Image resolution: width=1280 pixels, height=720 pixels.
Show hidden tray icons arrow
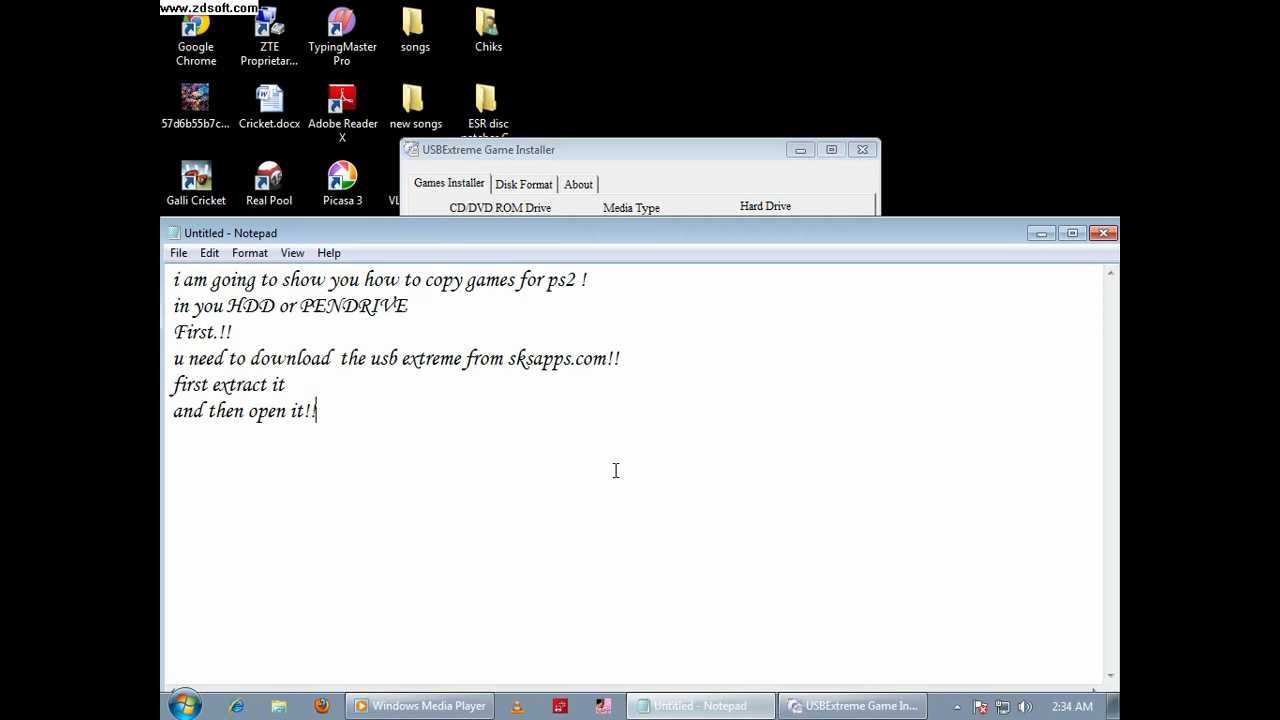957,707
